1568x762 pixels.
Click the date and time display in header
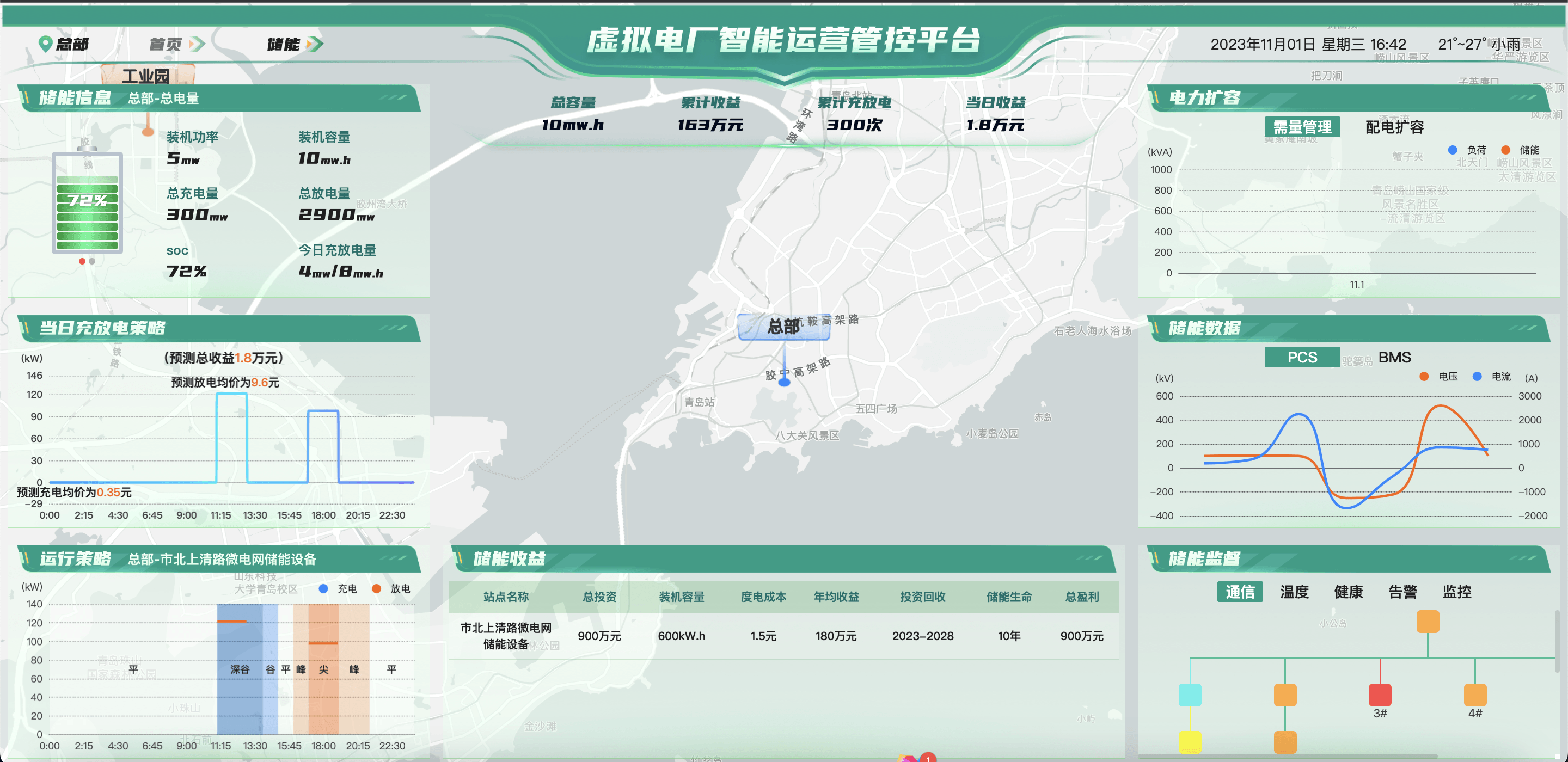coord(1308,44)
